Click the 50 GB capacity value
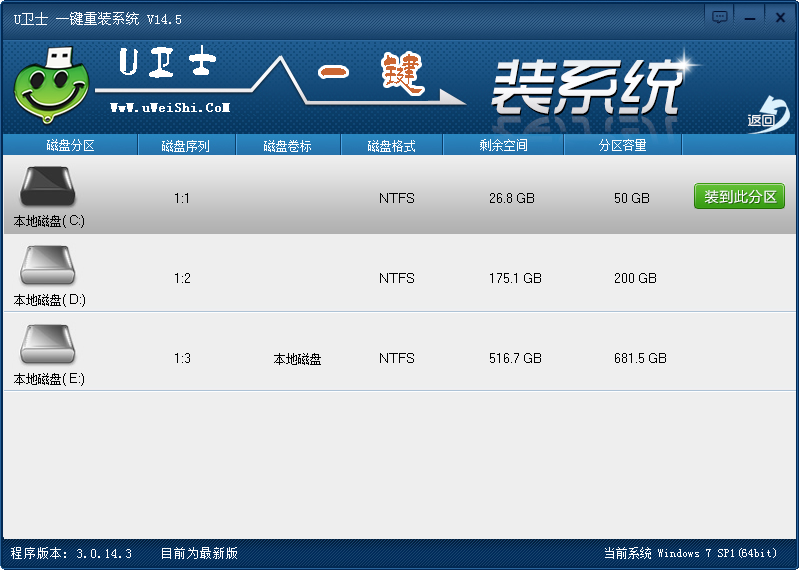 tap(632, 198)
